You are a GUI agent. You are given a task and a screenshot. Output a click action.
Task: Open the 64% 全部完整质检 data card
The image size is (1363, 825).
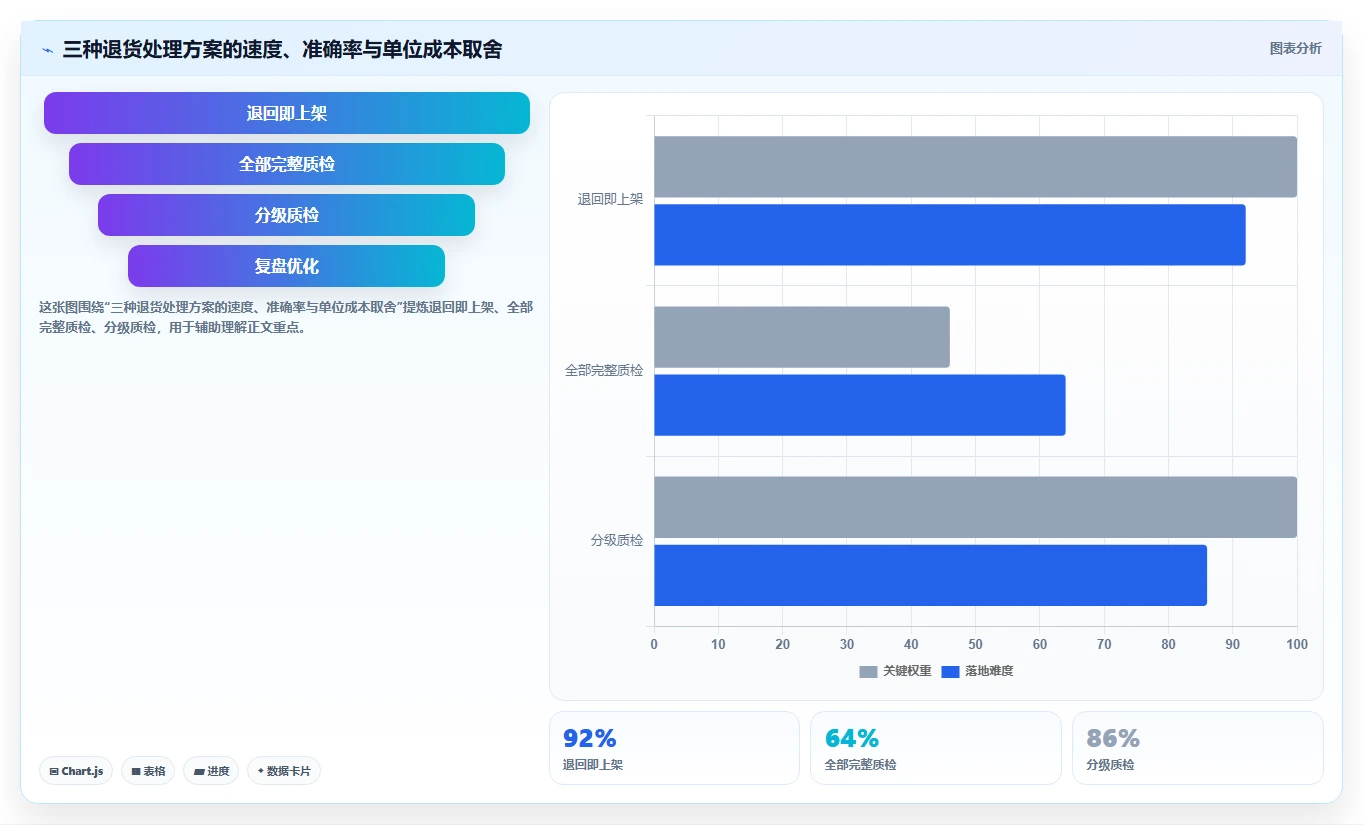click(936, 748)
